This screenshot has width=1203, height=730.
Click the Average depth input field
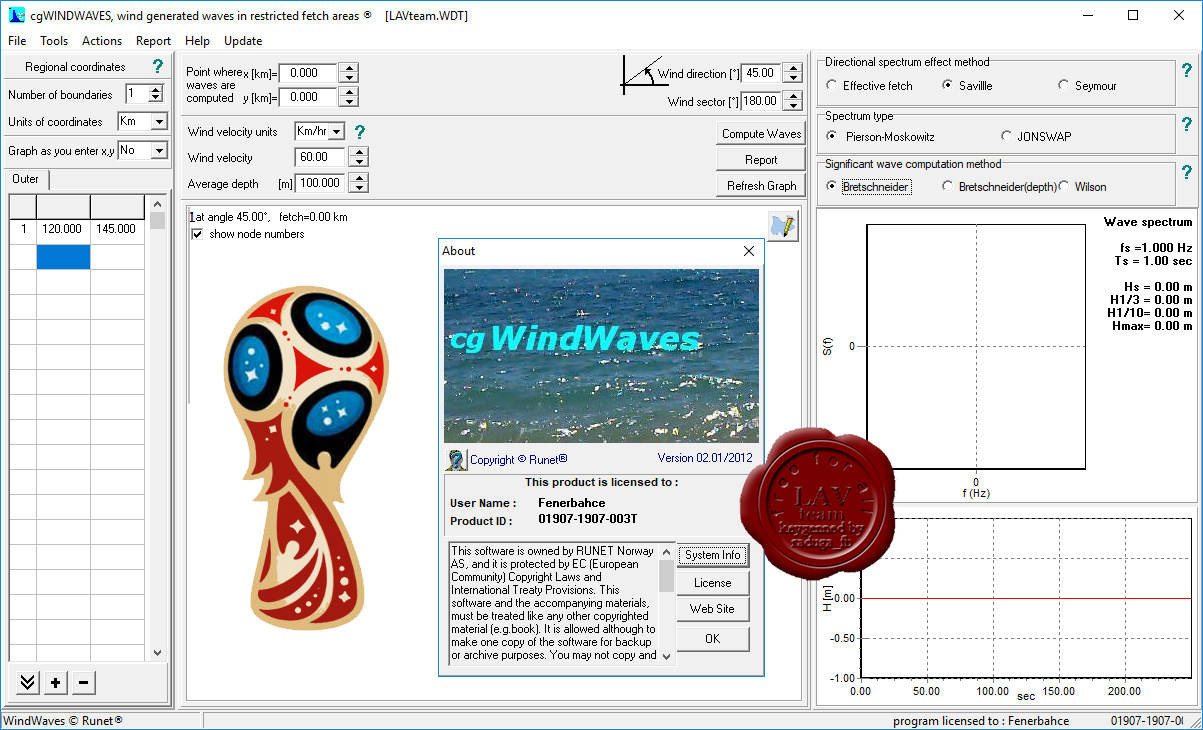tap(321, 183)
